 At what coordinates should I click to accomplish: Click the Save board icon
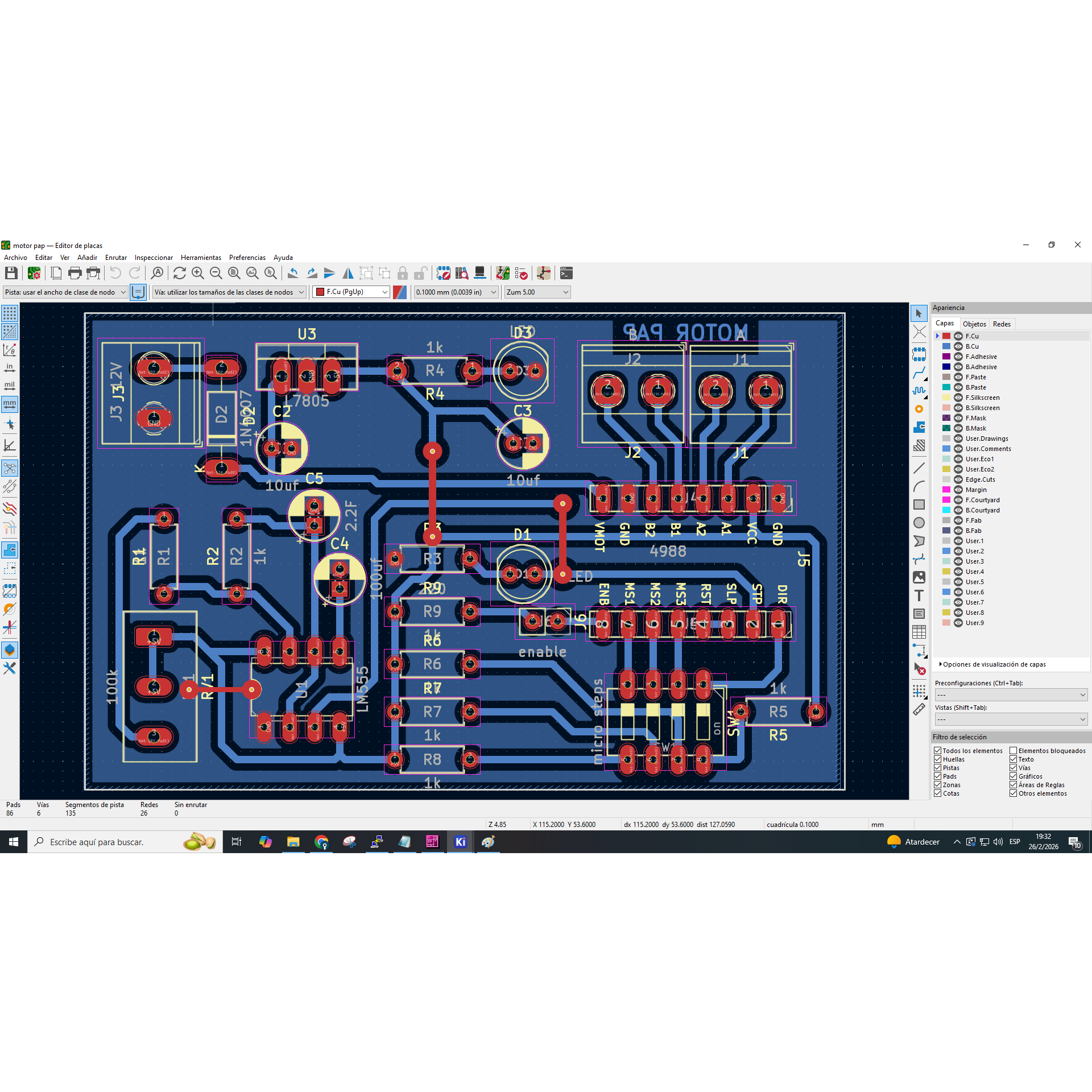pyautogui.click(x=11, y=274)
